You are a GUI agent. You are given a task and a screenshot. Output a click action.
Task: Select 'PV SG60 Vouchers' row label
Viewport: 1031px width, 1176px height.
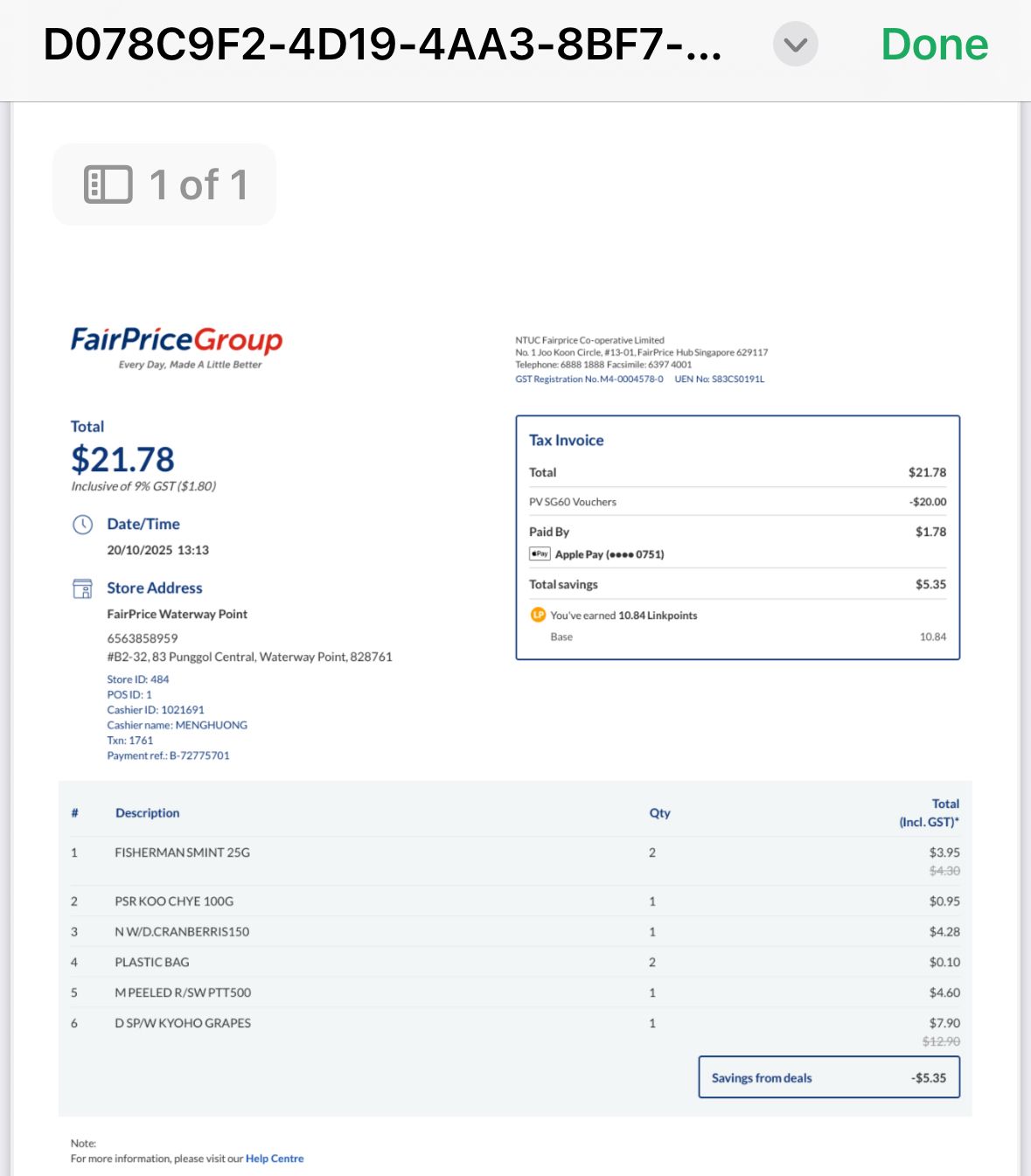573,502
